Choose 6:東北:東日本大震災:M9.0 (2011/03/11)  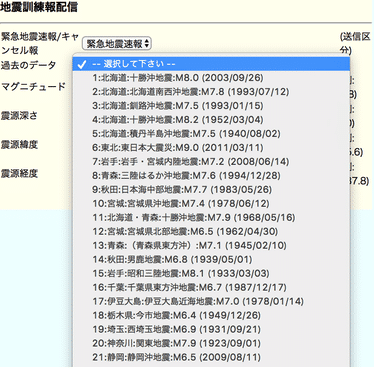(211, 148)
